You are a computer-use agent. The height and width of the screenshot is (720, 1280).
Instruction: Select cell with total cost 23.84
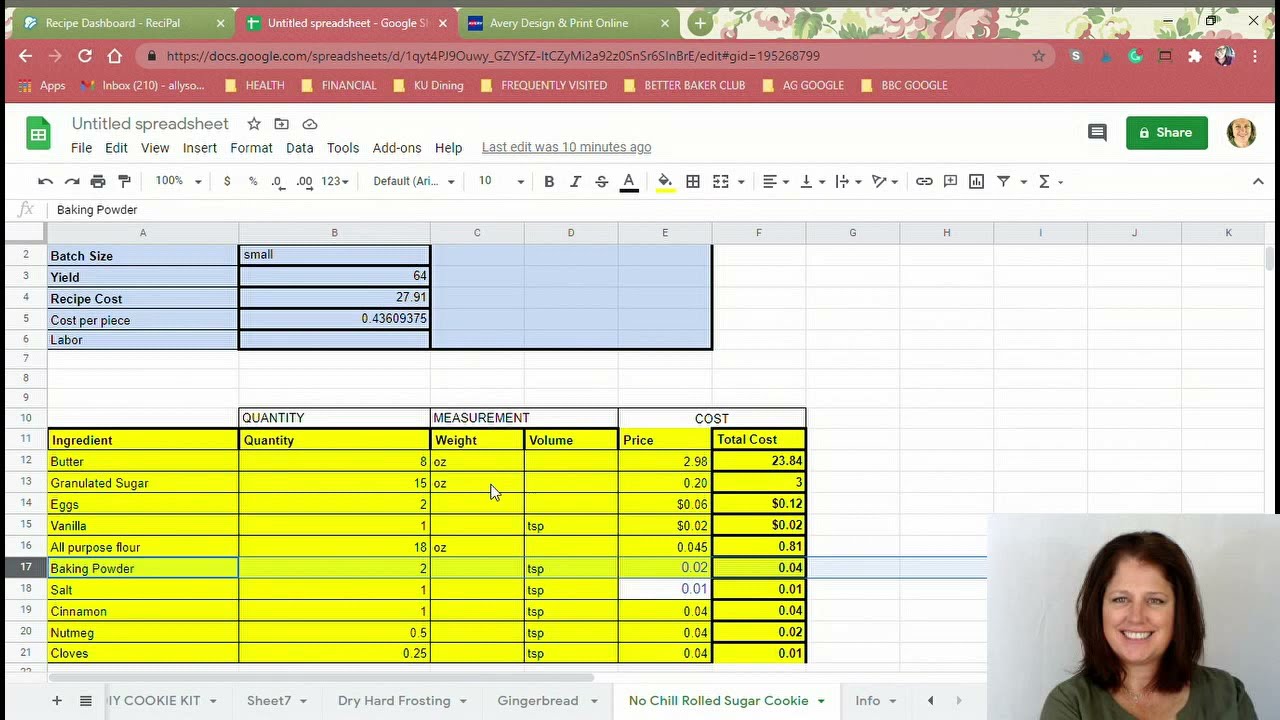coord(759,461)
